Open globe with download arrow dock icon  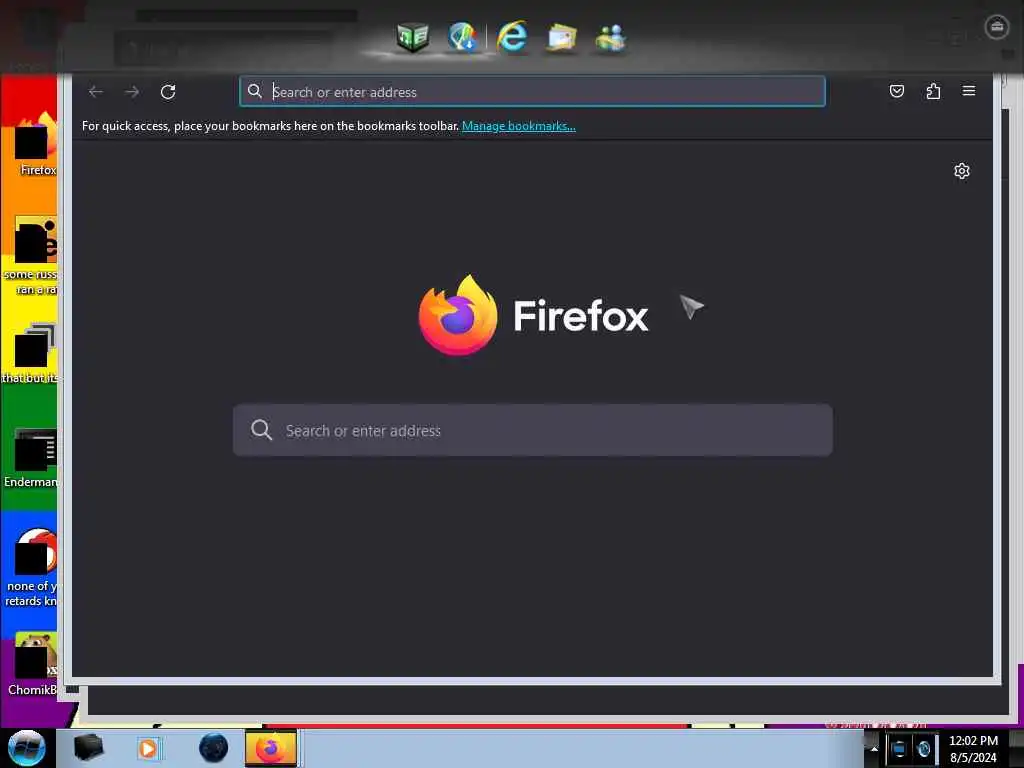pyautogui.click(x=462, y=37)
